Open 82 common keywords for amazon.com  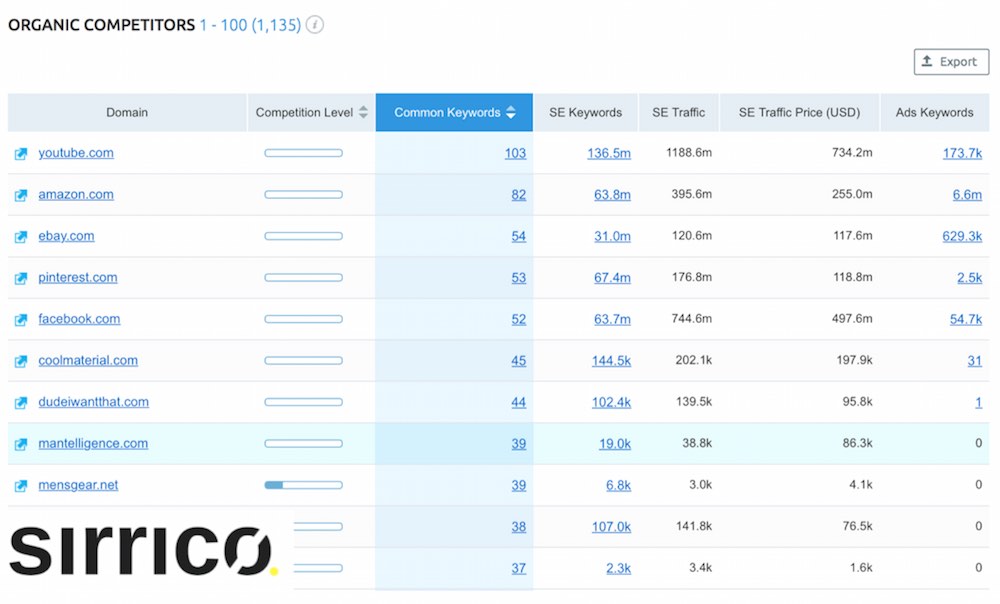point(518,195)
